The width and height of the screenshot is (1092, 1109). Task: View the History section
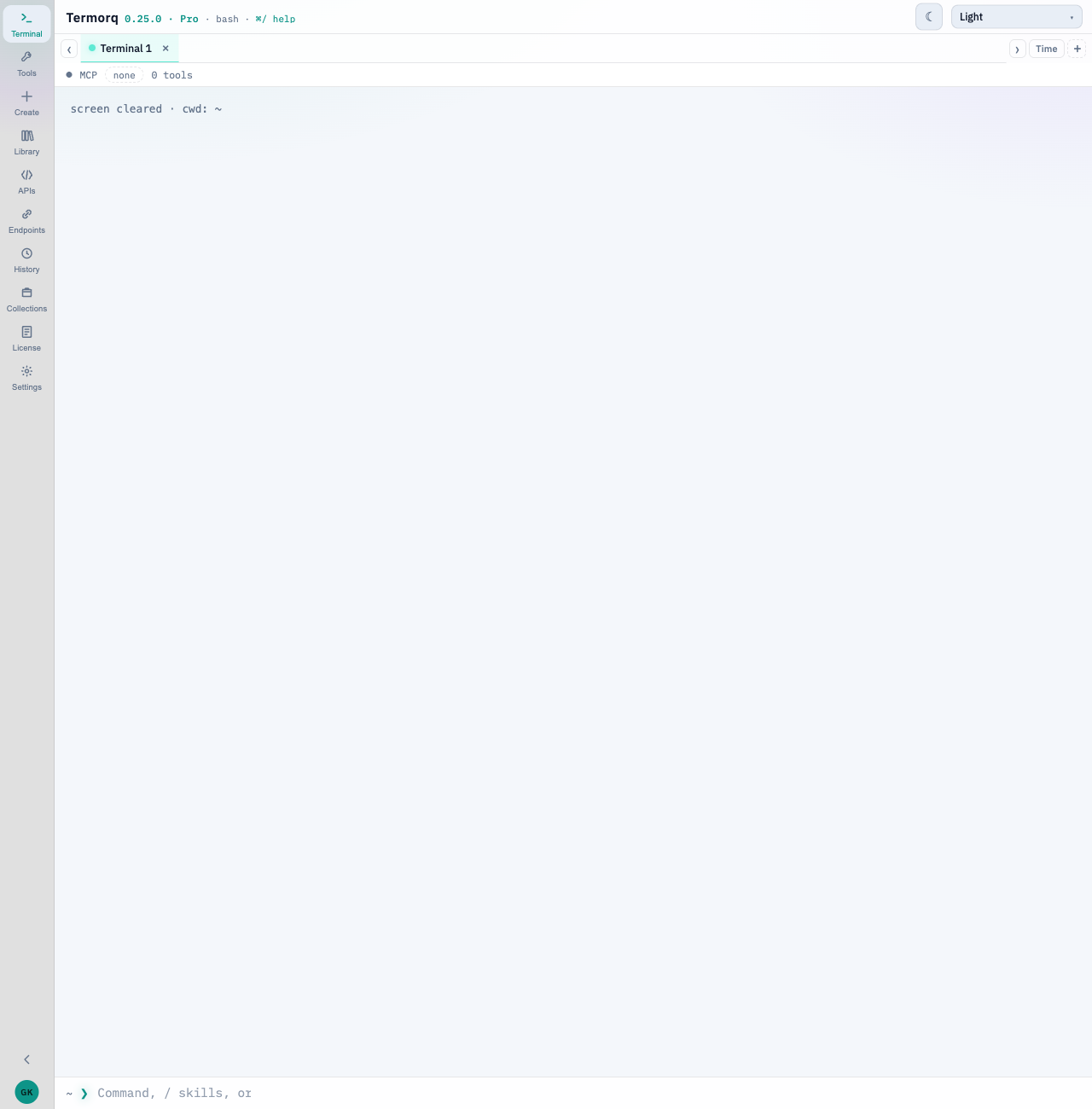26,259
